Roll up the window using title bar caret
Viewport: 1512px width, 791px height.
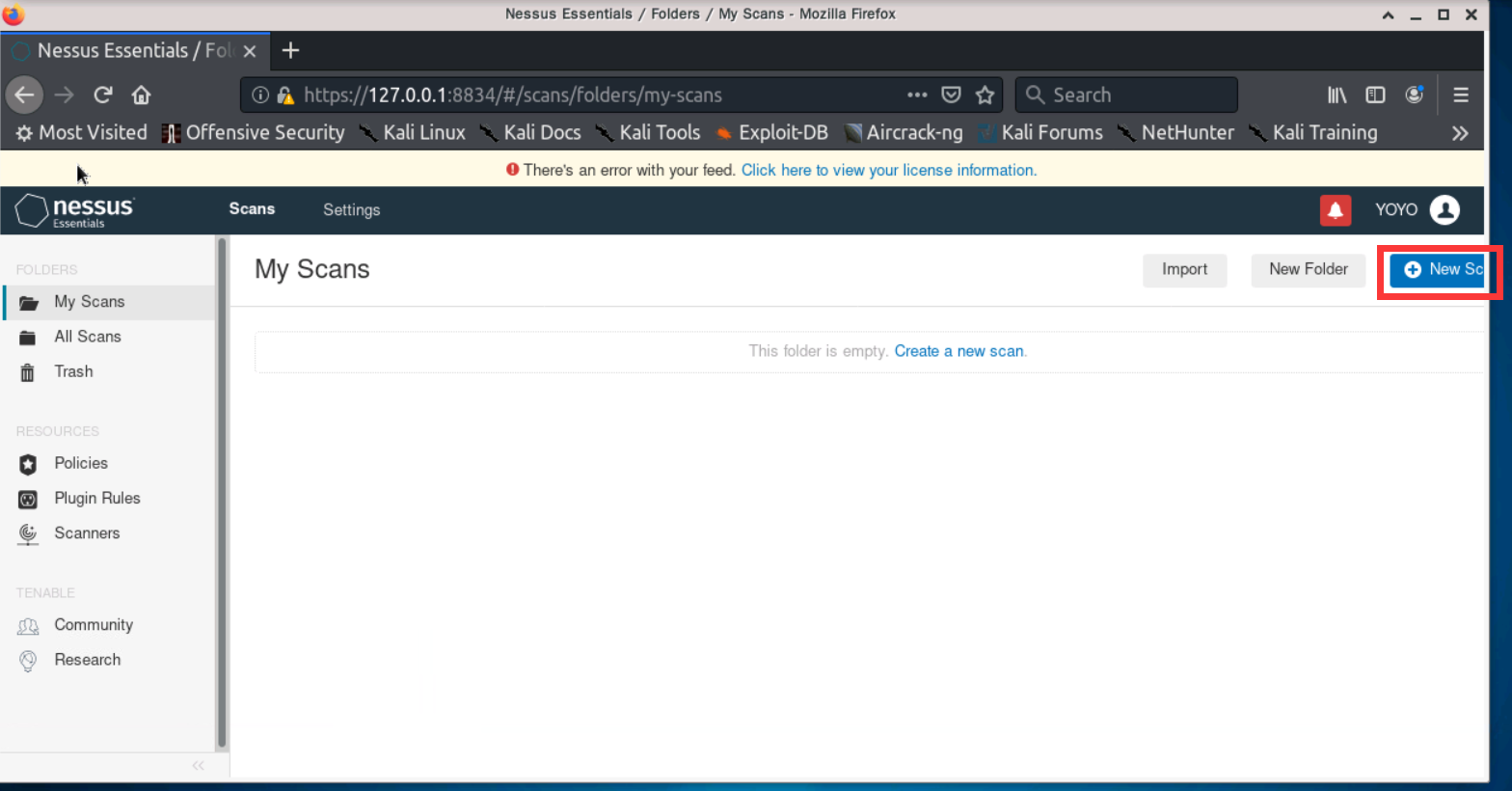click(1388, 14)
